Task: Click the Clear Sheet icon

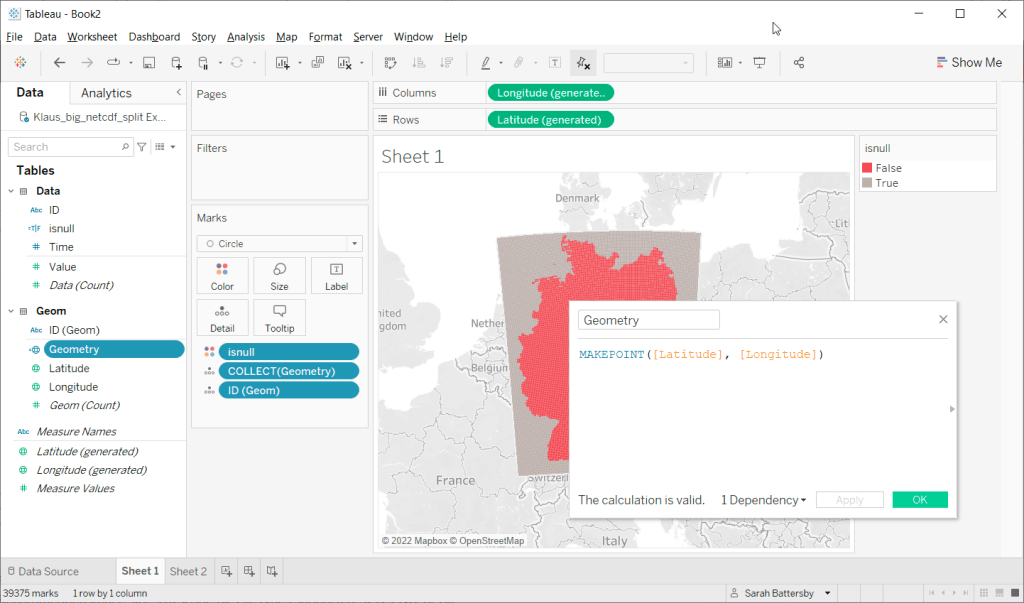Action: [x=345, y=63]
